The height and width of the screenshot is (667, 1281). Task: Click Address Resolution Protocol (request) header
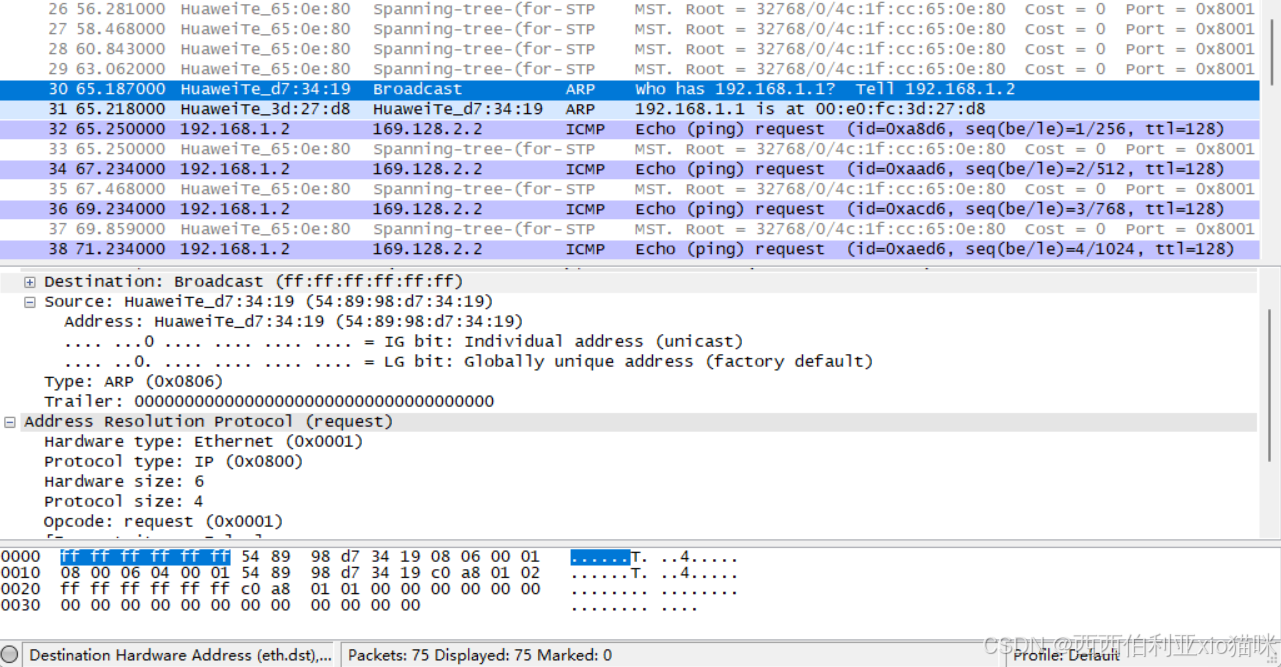208,422
